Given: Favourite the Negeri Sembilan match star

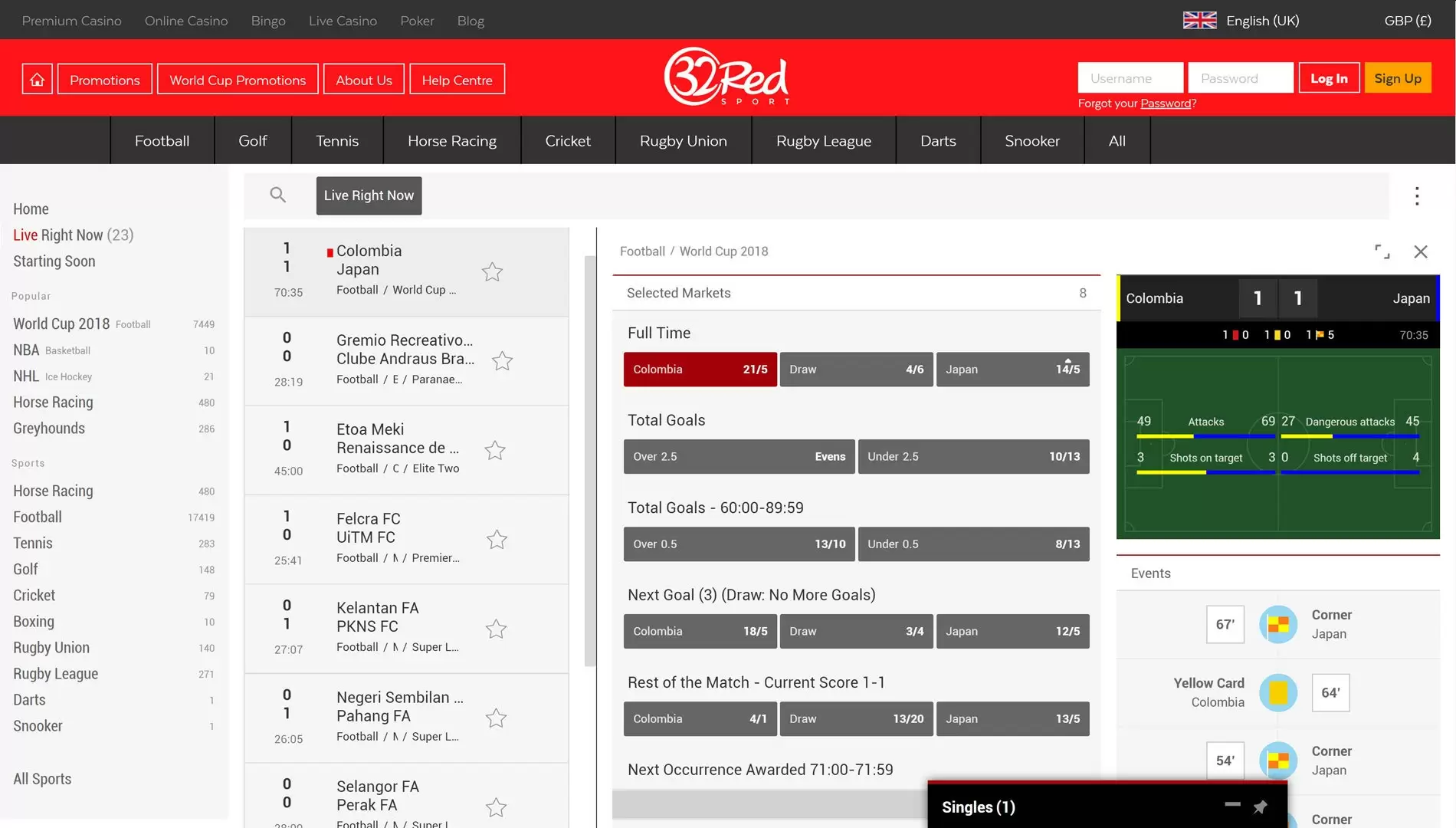Looking at the screenshot, I should point(496,718).
